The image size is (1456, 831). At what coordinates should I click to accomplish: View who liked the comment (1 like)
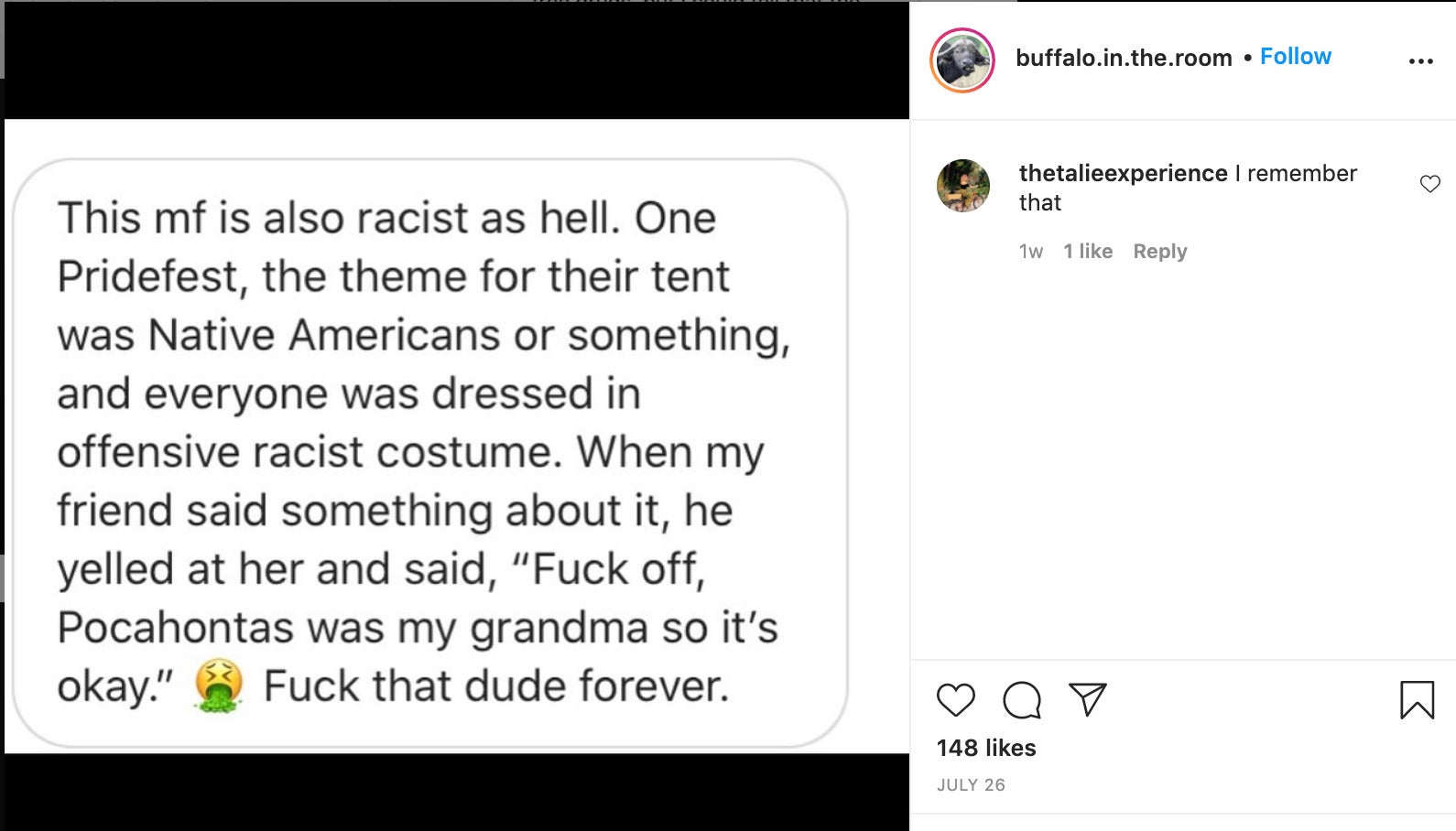(1088, 252)
